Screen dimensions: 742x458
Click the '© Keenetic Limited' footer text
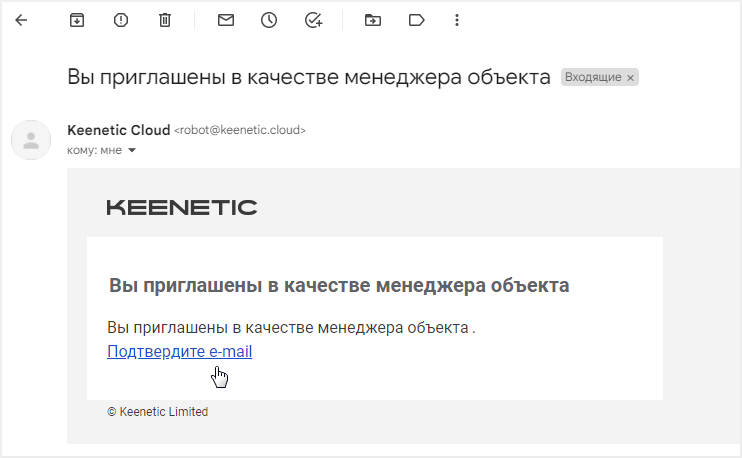[157, 411]
